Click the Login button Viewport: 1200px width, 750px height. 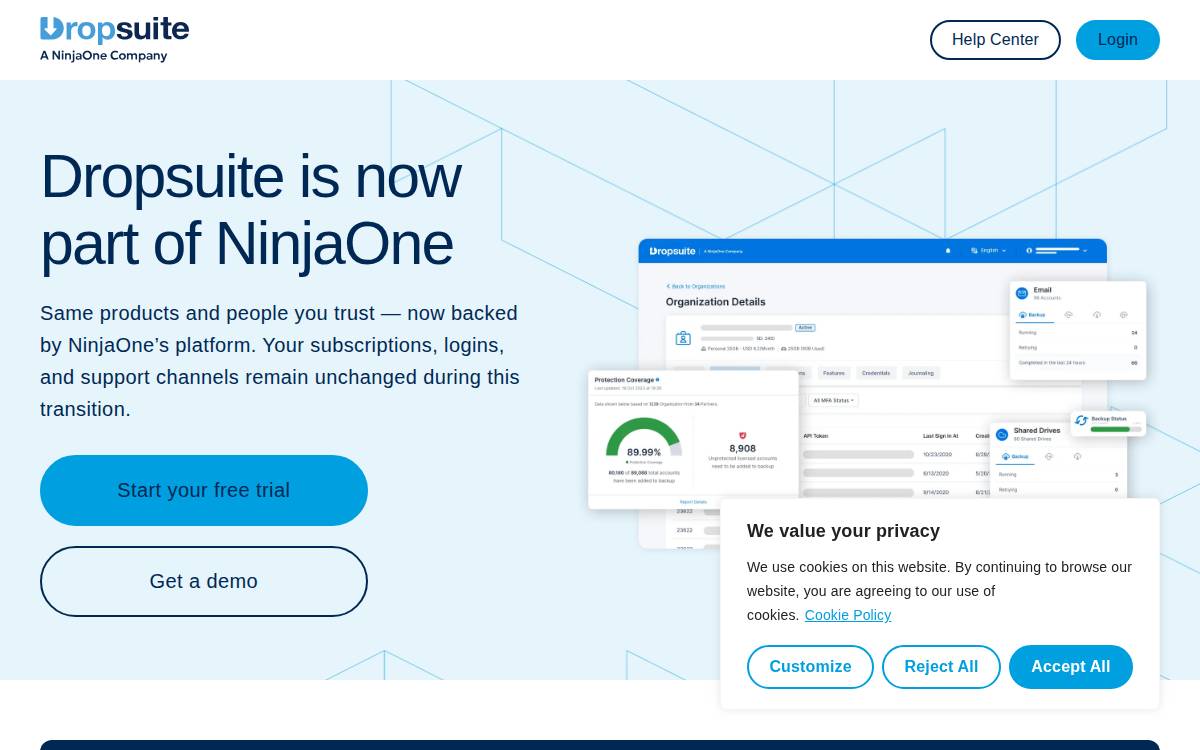coord(1118,40)
